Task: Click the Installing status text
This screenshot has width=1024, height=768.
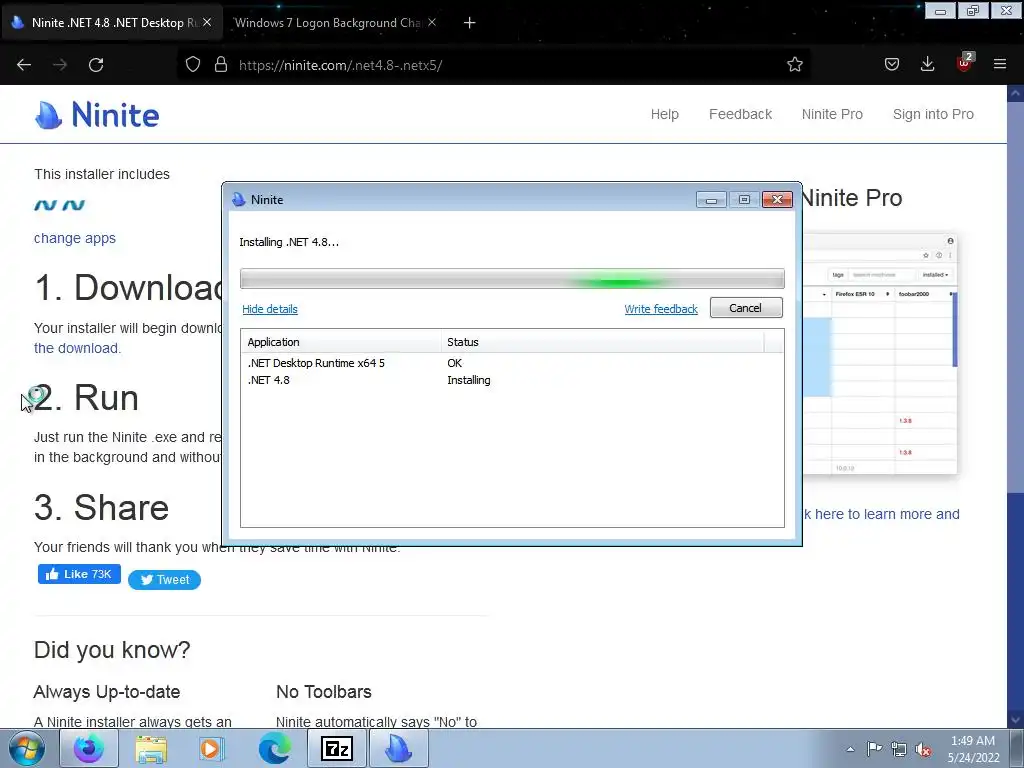Action: coord(469,380)
